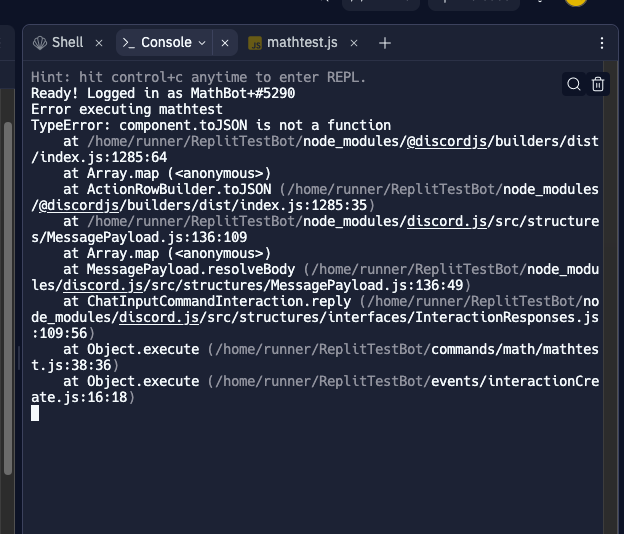Clear the console with the trash icon
This screenshot has height=534, width=624.
tap(598, 84)
